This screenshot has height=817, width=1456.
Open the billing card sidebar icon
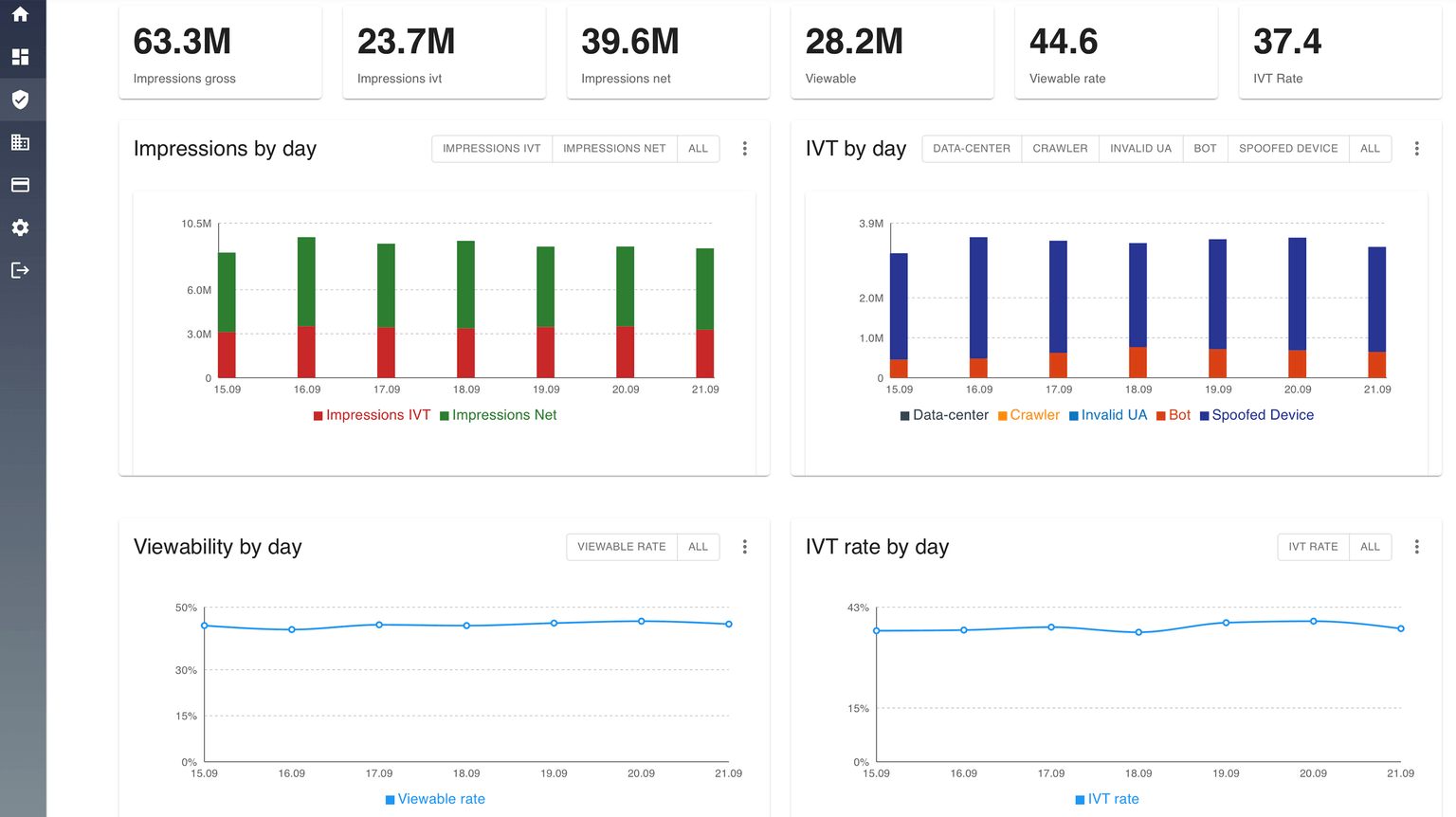tap(20, 185)
